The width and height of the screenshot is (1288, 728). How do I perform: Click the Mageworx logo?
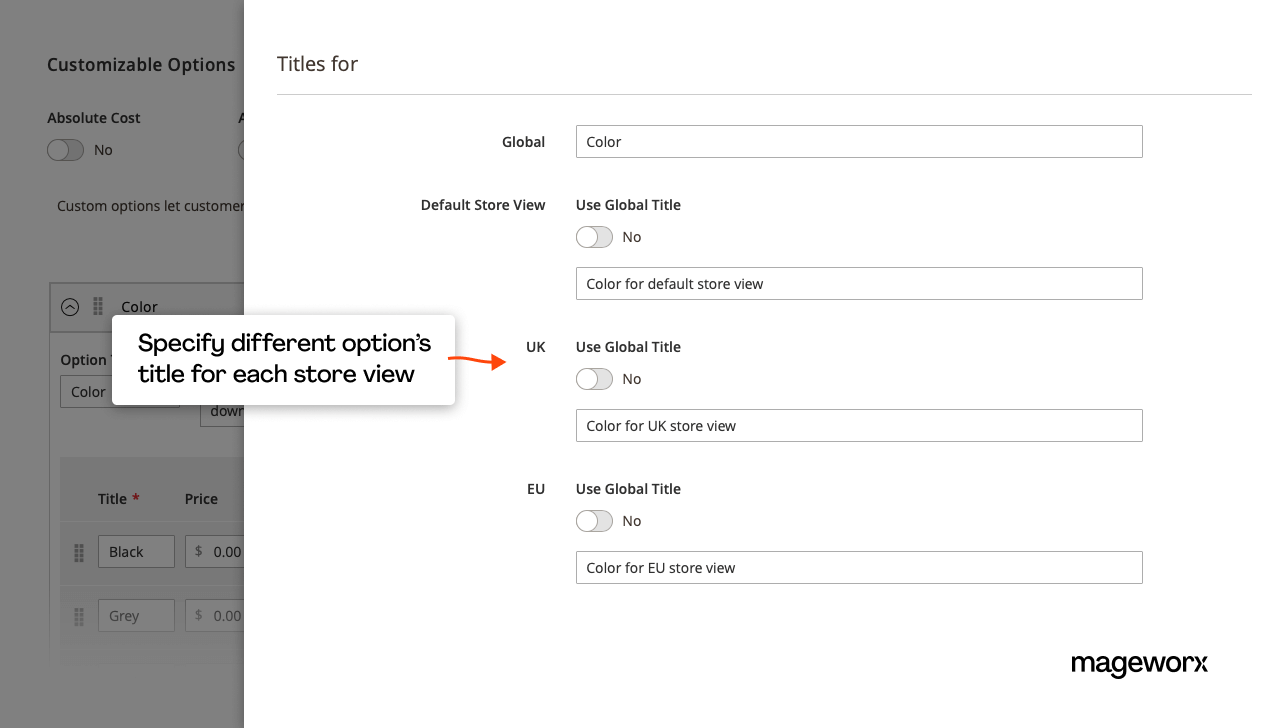pos(1139,665)
